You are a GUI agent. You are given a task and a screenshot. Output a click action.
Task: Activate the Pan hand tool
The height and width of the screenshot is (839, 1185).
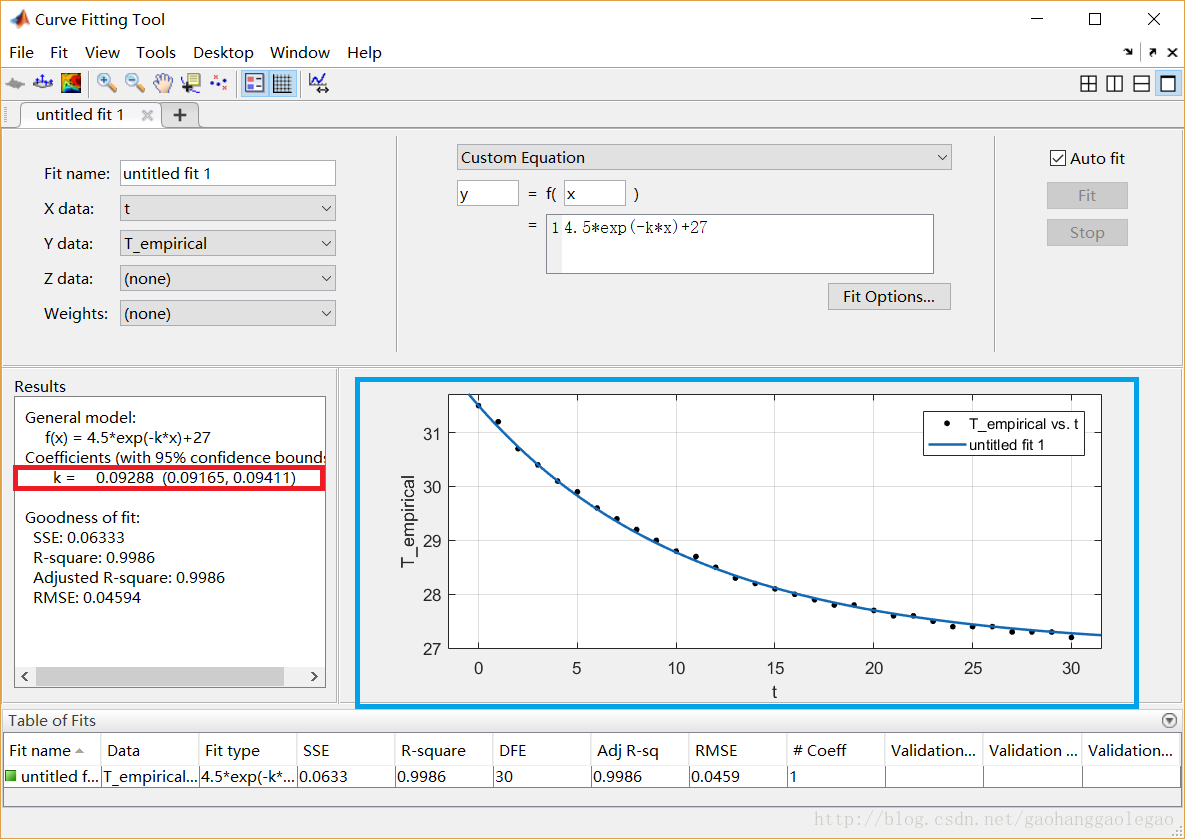click(x=162, y=83)
